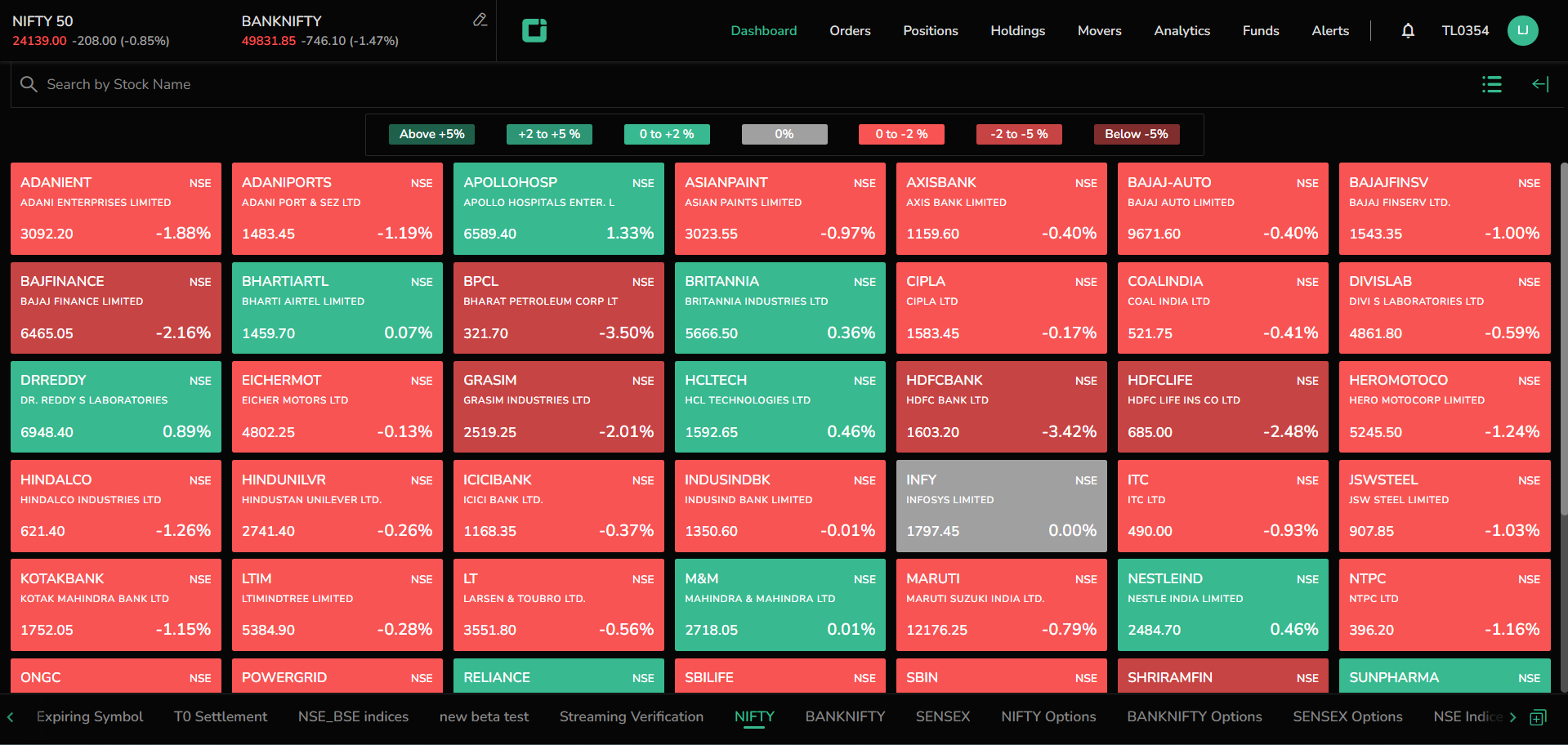1568x745 pixels.
Task: Open the APOLLOHOSP stock tile
Action: pos(559,208)
